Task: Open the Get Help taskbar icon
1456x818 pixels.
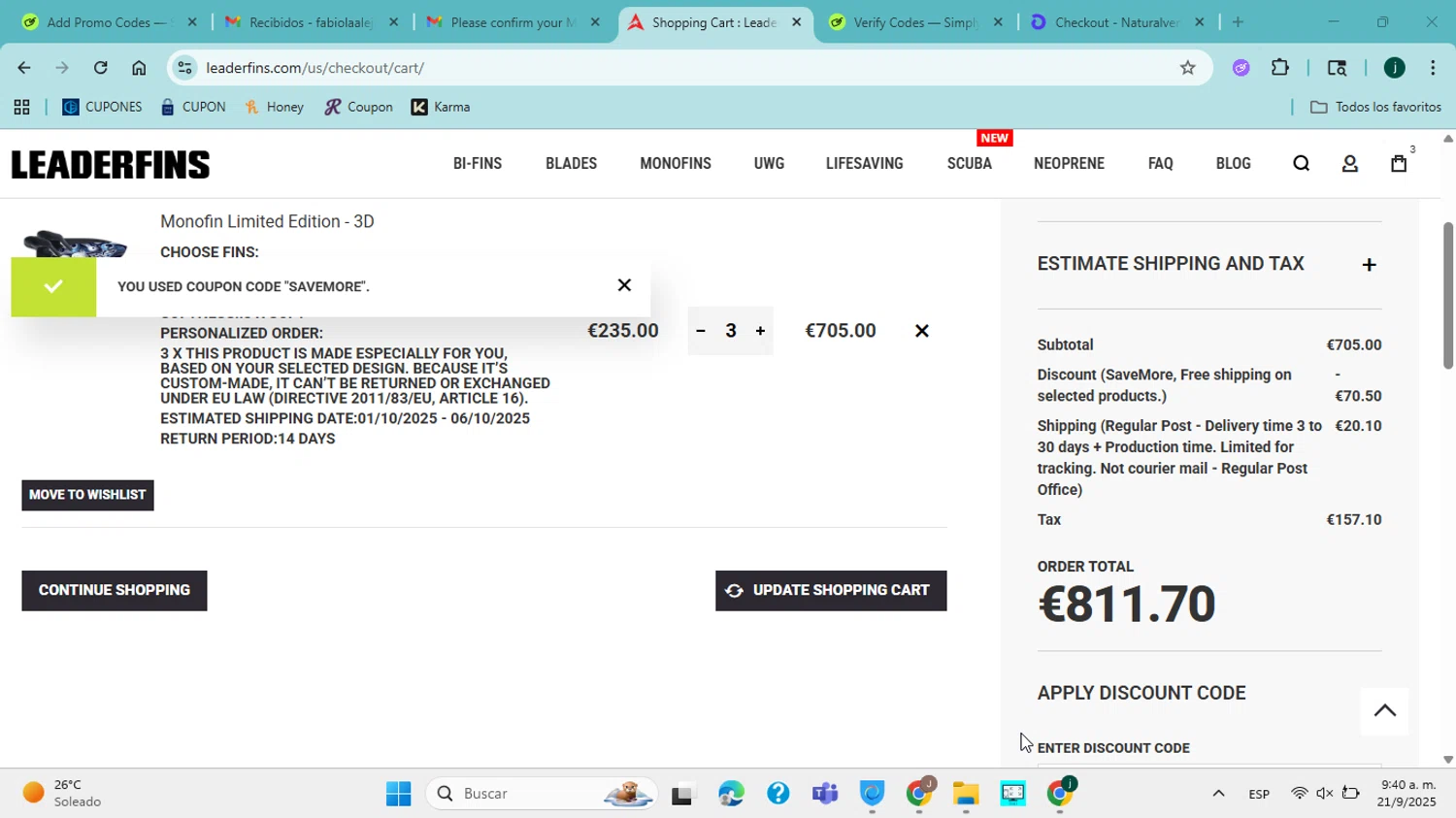Action: tap(778, 795)
